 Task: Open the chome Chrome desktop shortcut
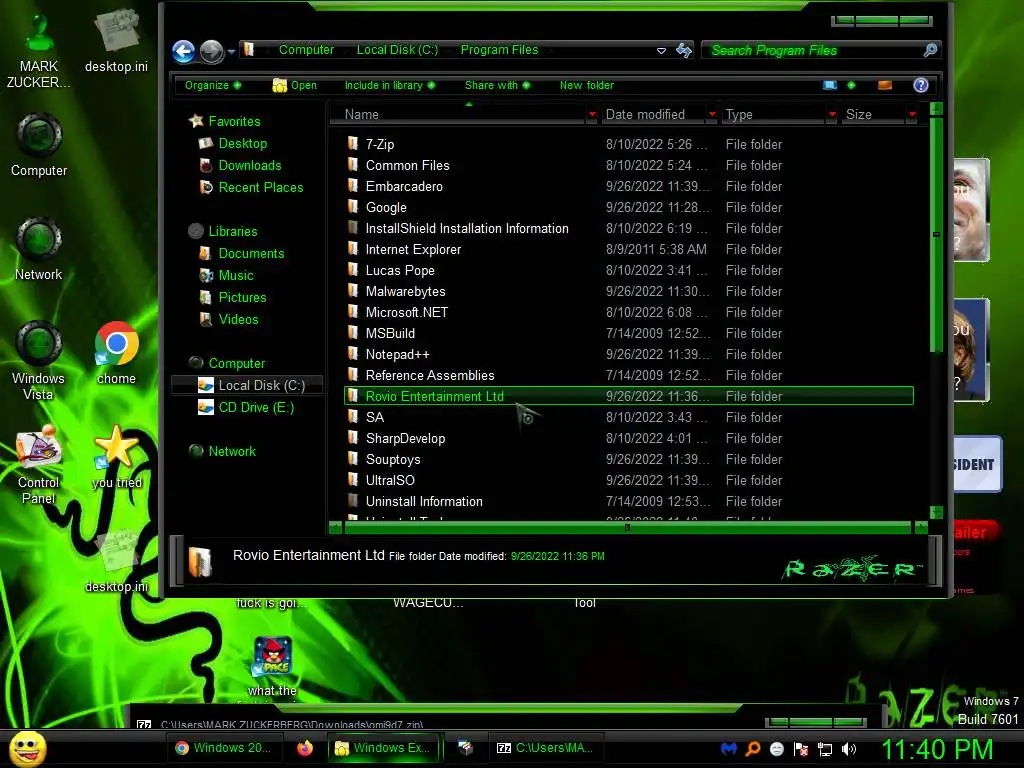(116, 353)
